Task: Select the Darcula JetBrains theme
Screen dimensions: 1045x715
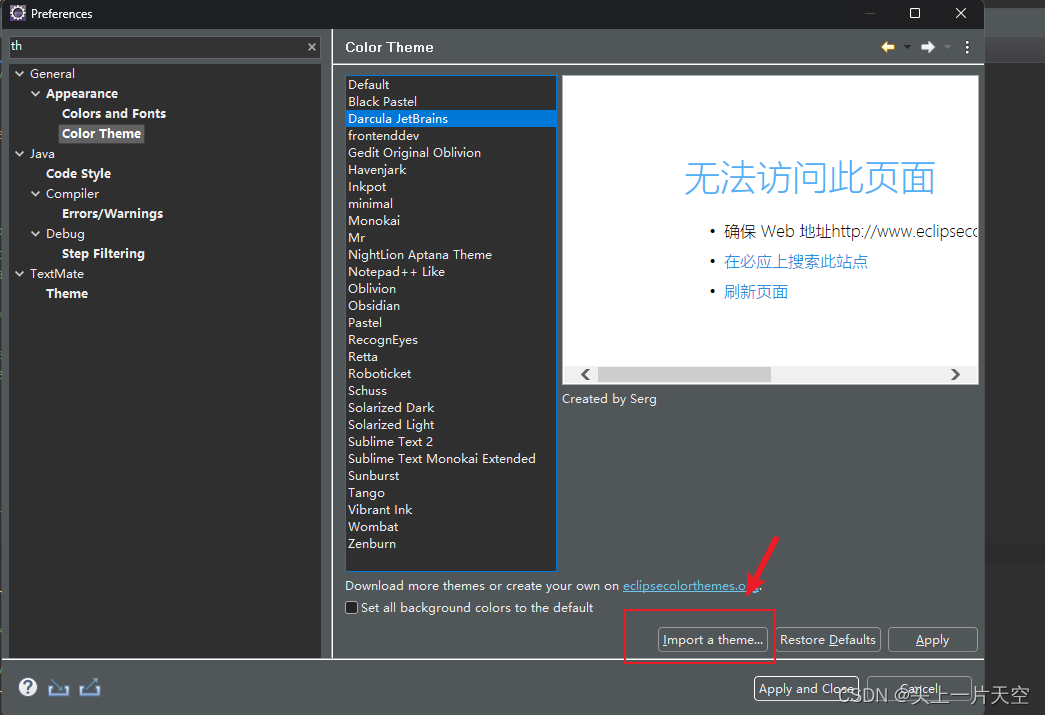Action: pyautogui.click(x=451, y=119)
